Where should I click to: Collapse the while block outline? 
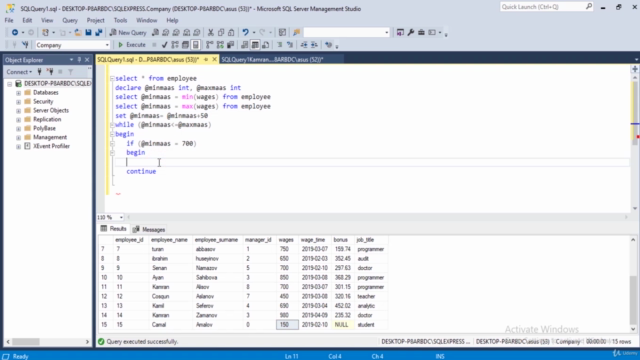[x=112, y=124]
